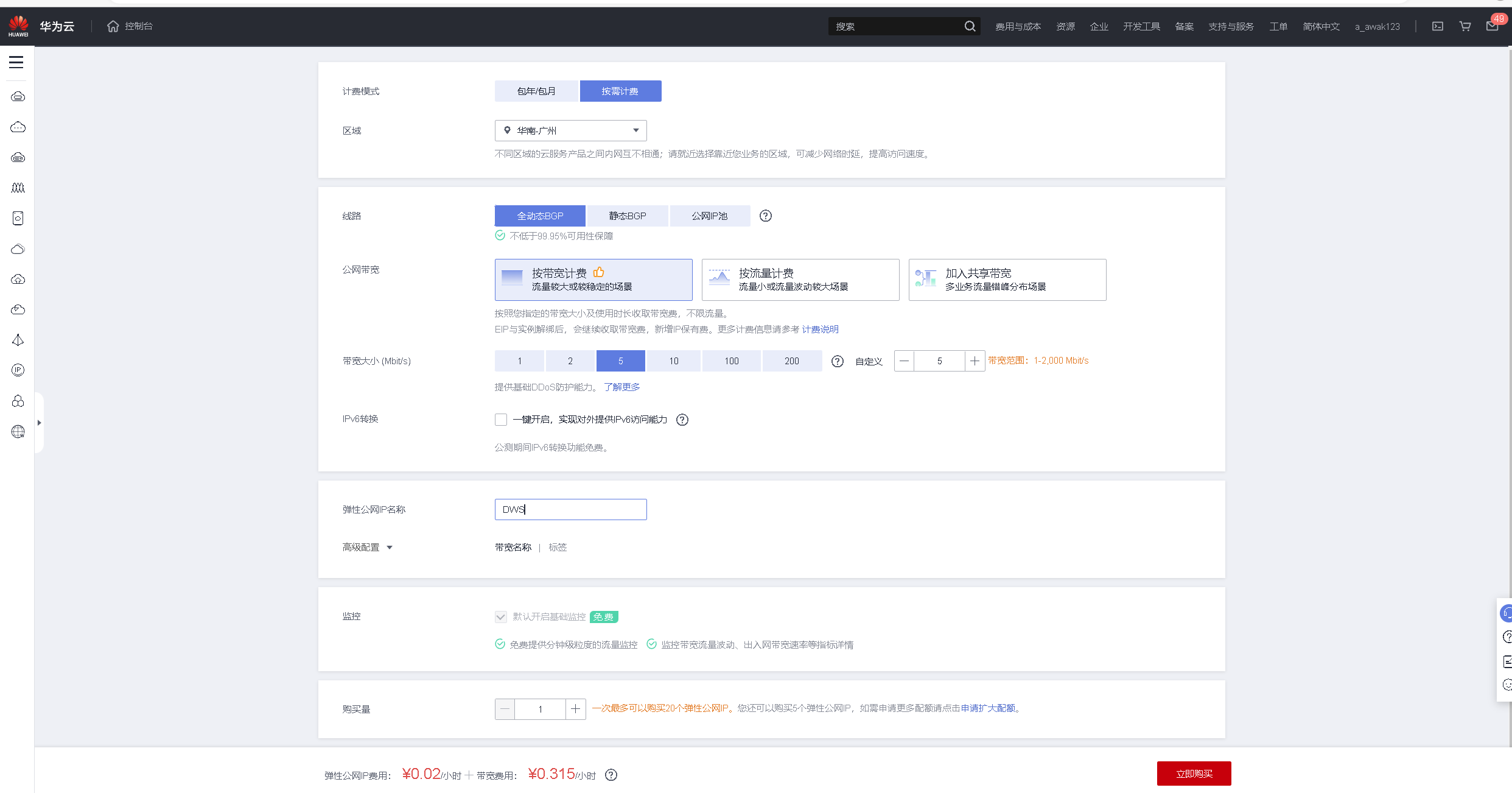Screen dimensions: 1512x793
Task: Click the buy now (立即购买) button
Action: click(x=1194, y=774)
